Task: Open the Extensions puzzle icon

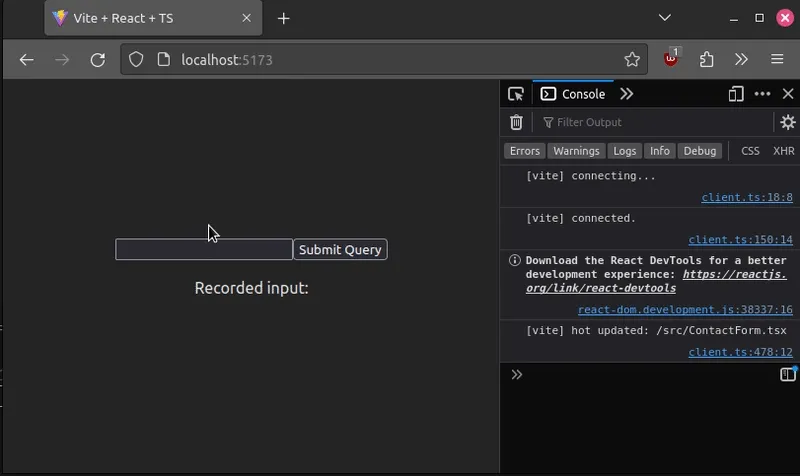Action: [707, 60]
